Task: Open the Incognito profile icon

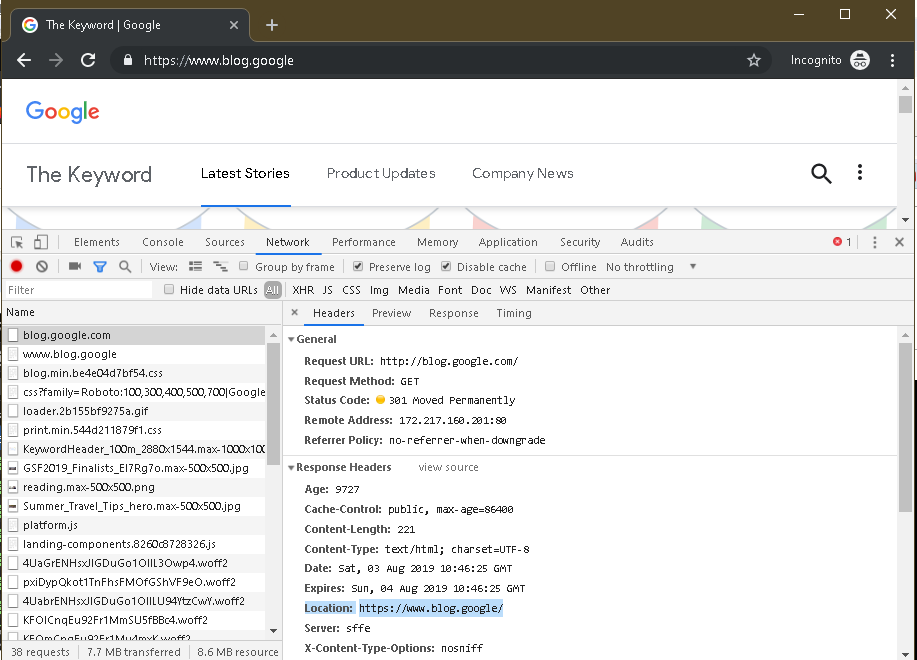Action: tap(860, 60)
